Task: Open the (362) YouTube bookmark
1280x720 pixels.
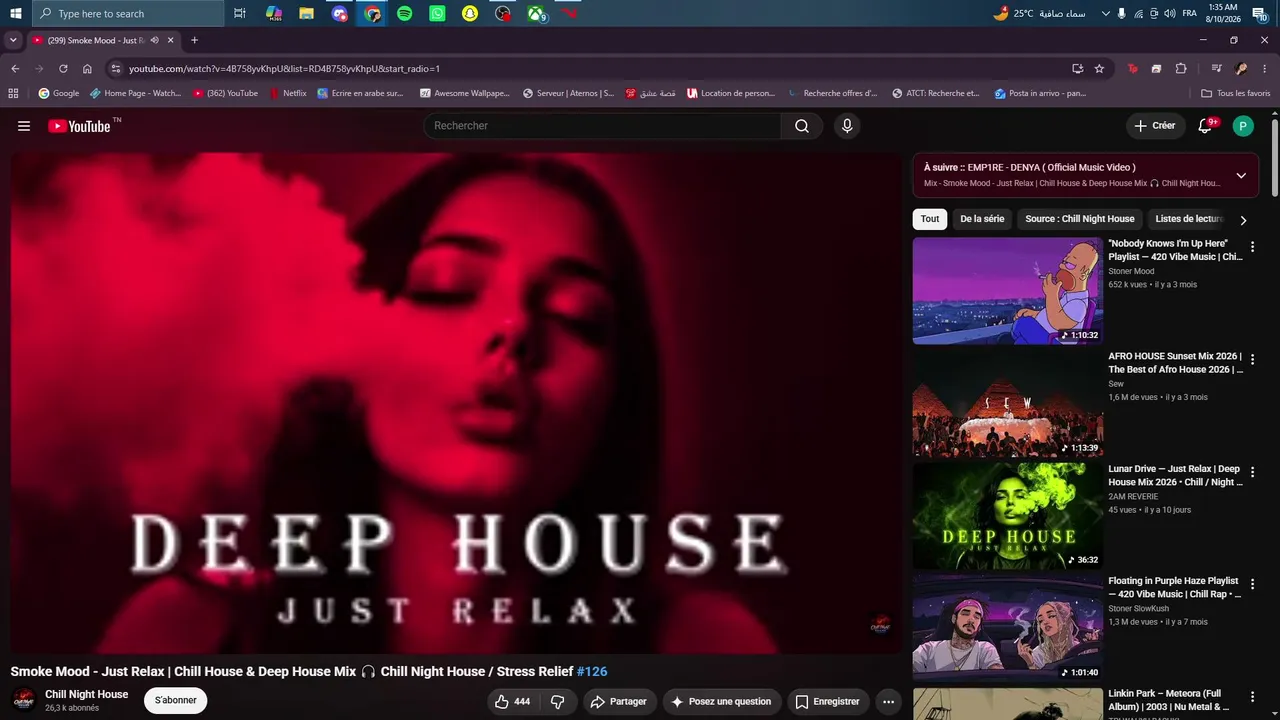Action: point(226,94)
